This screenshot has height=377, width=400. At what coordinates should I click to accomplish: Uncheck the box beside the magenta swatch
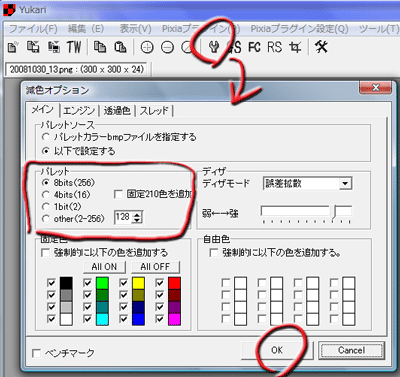click(160, 319)
